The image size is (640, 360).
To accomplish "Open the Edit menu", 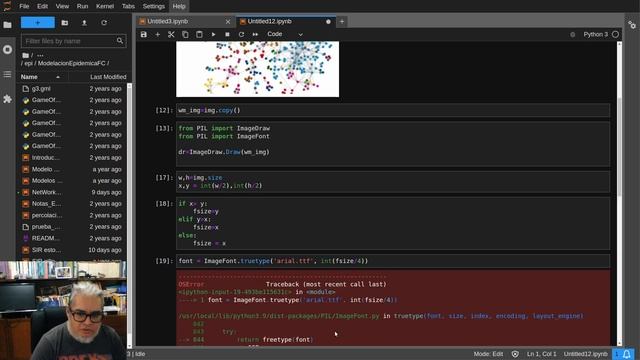I will point(42,6).
